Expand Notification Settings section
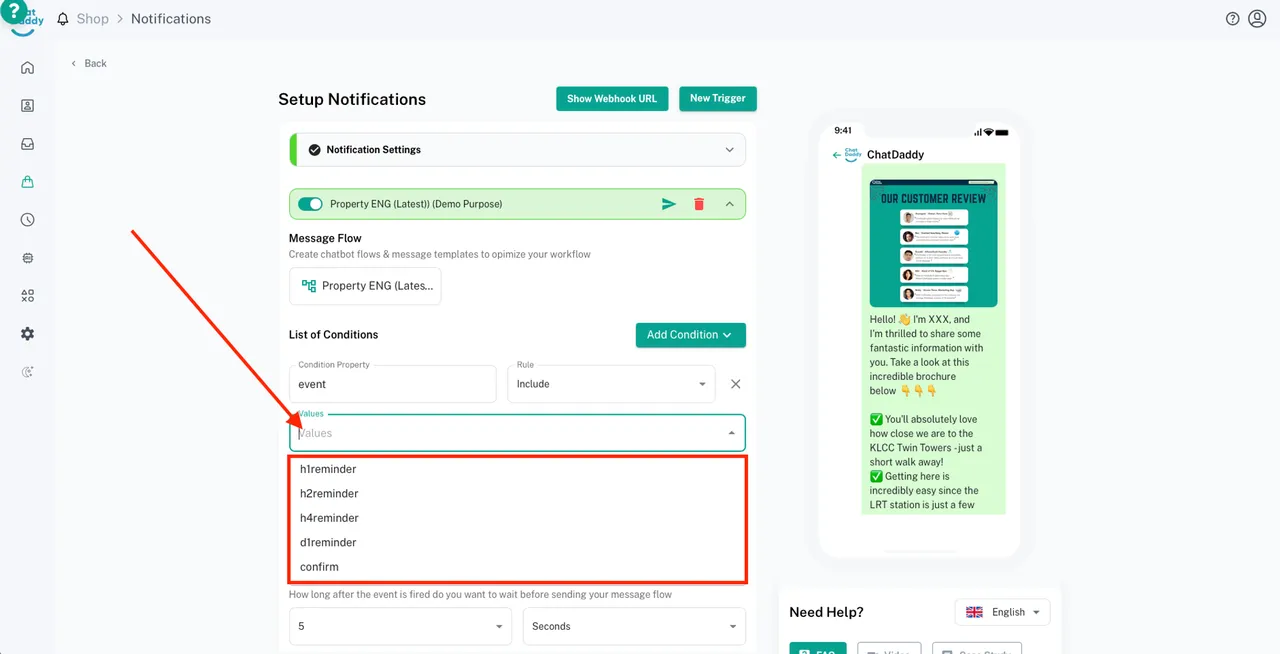The height and width of the screenshot is (654, 1280). (729, 150)
